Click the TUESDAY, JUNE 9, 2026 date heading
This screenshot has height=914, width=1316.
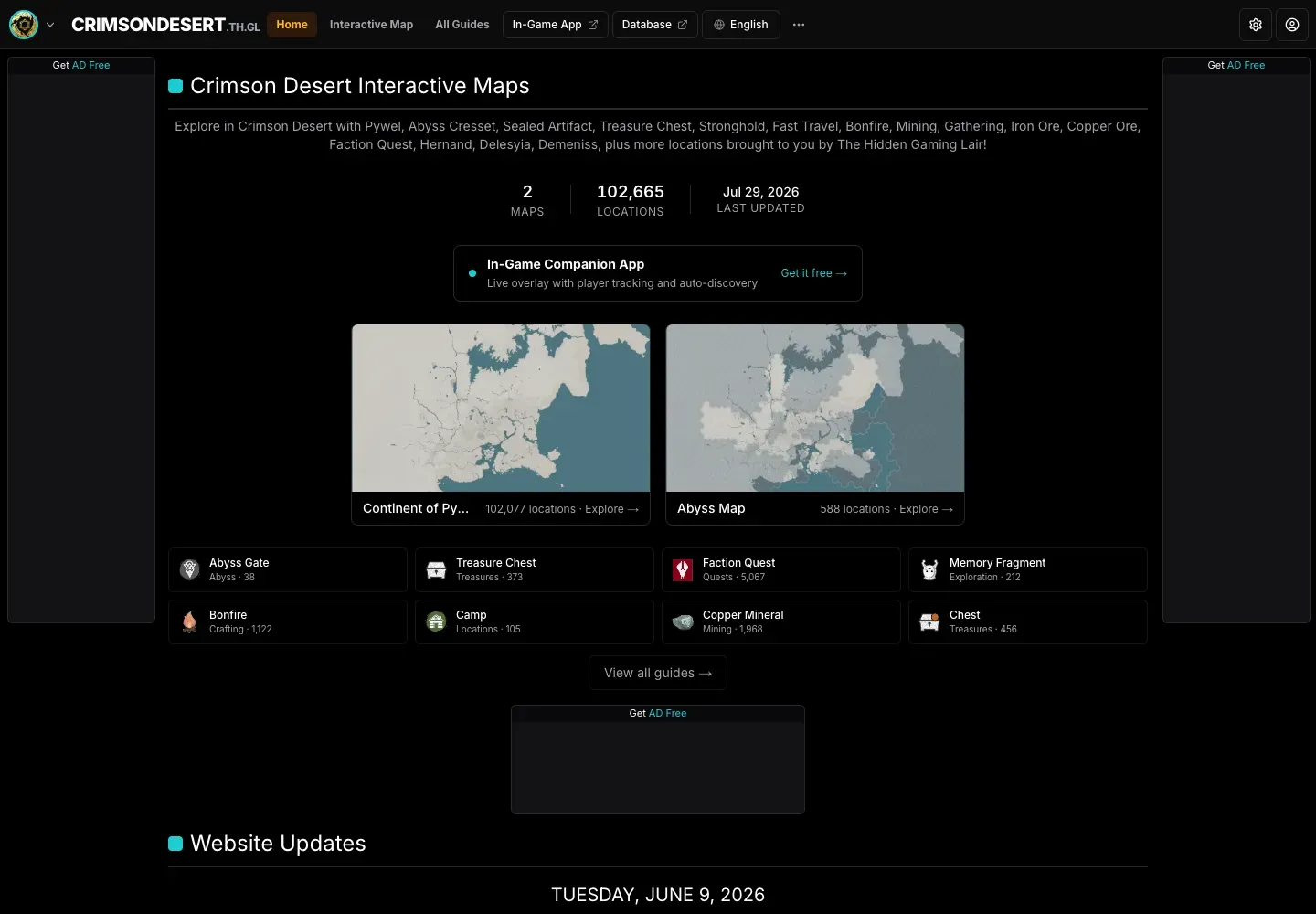[x=658, y=895]
